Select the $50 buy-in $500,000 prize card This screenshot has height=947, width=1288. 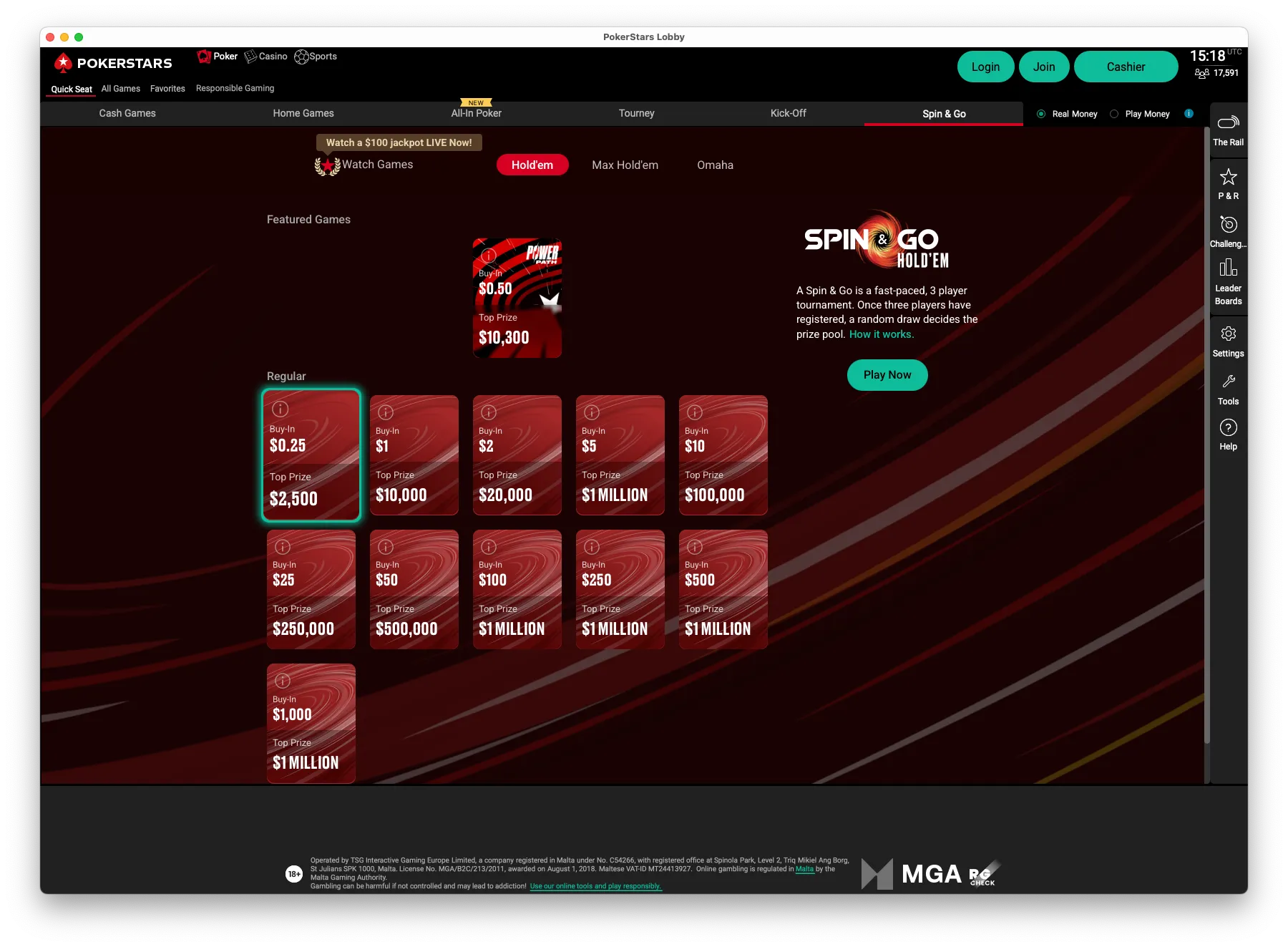click(x=414, y=589)
